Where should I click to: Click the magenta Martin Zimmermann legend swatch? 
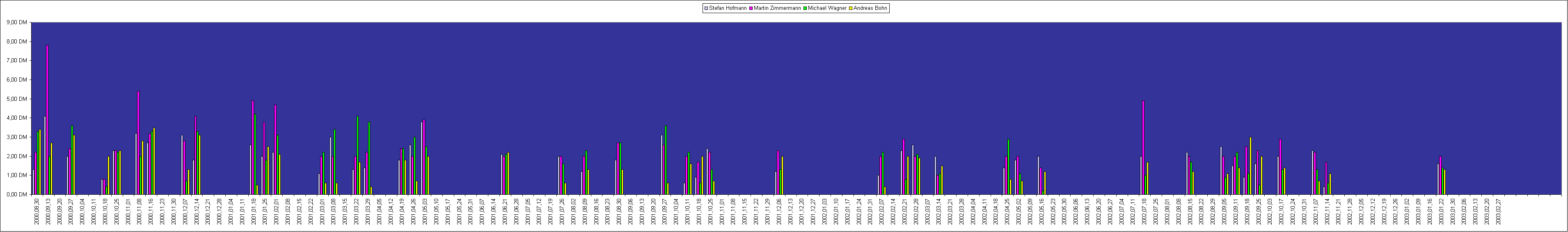[751, 9]
